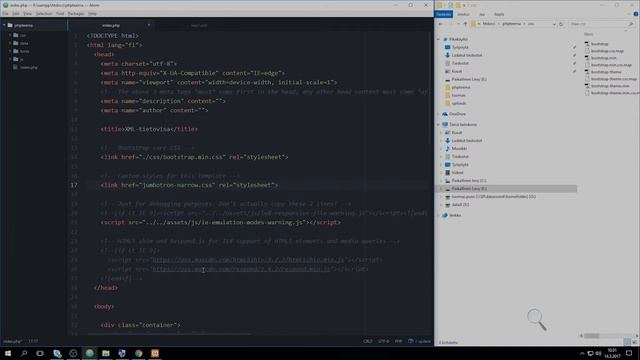Select phpteema folder in quick access
The image size is (640, 360).
pyautogui.click(x=461, y=87)
